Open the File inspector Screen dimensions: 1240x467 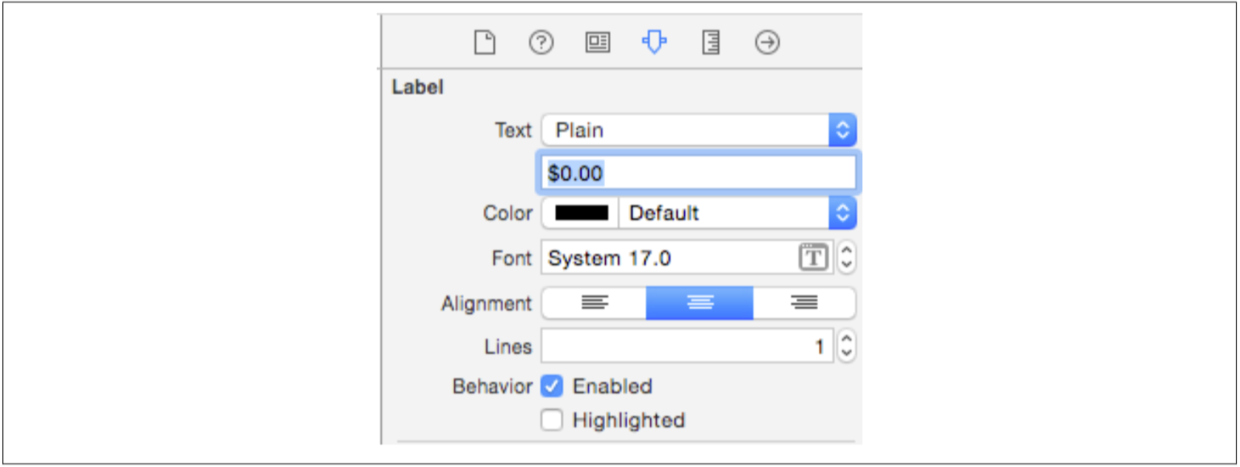point(485,43)
